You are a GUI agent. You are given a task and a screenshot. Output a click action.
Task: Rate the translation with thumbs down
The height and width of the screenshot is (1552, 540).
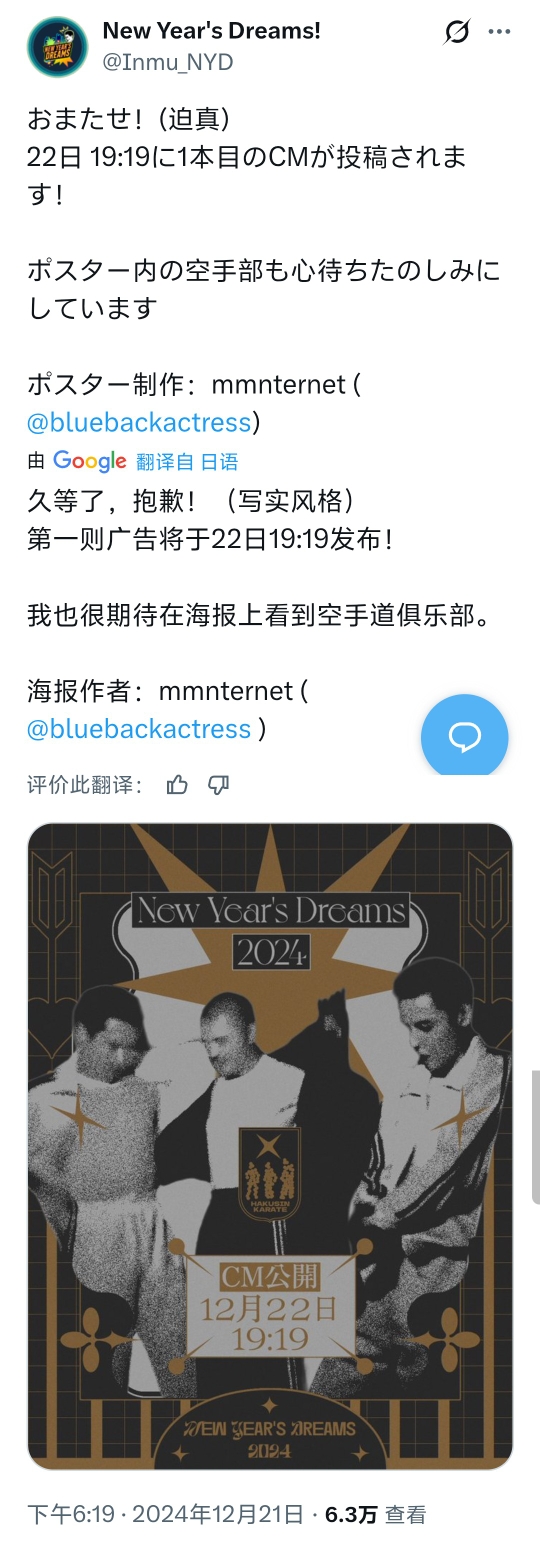click(218, 785)
